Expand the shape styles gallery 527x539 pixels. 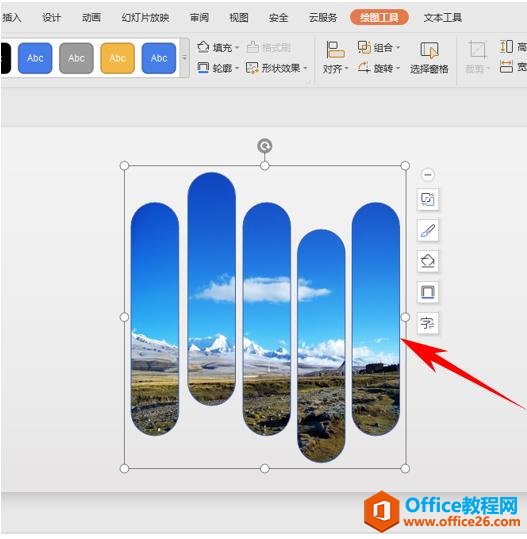coord(185,58)
